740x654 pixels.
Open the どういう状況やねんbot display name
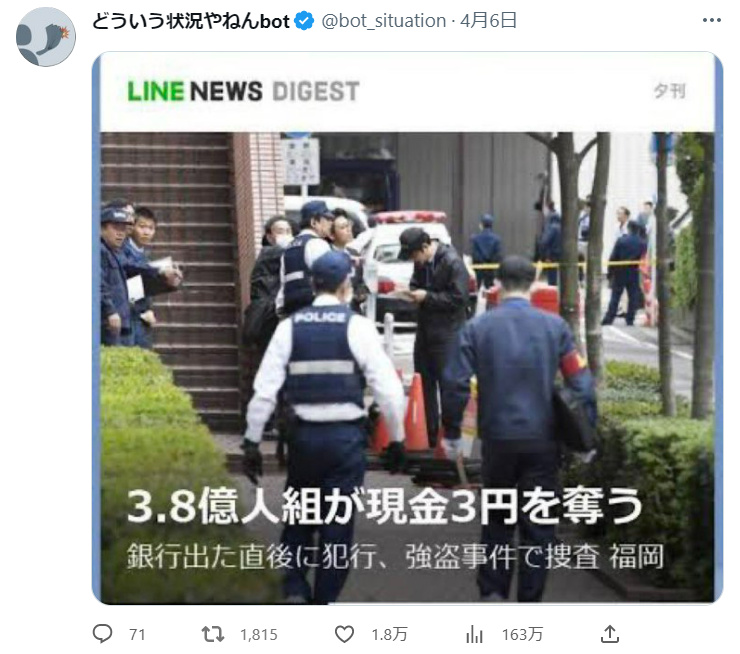pyautogui.click(x=190, y=21)
